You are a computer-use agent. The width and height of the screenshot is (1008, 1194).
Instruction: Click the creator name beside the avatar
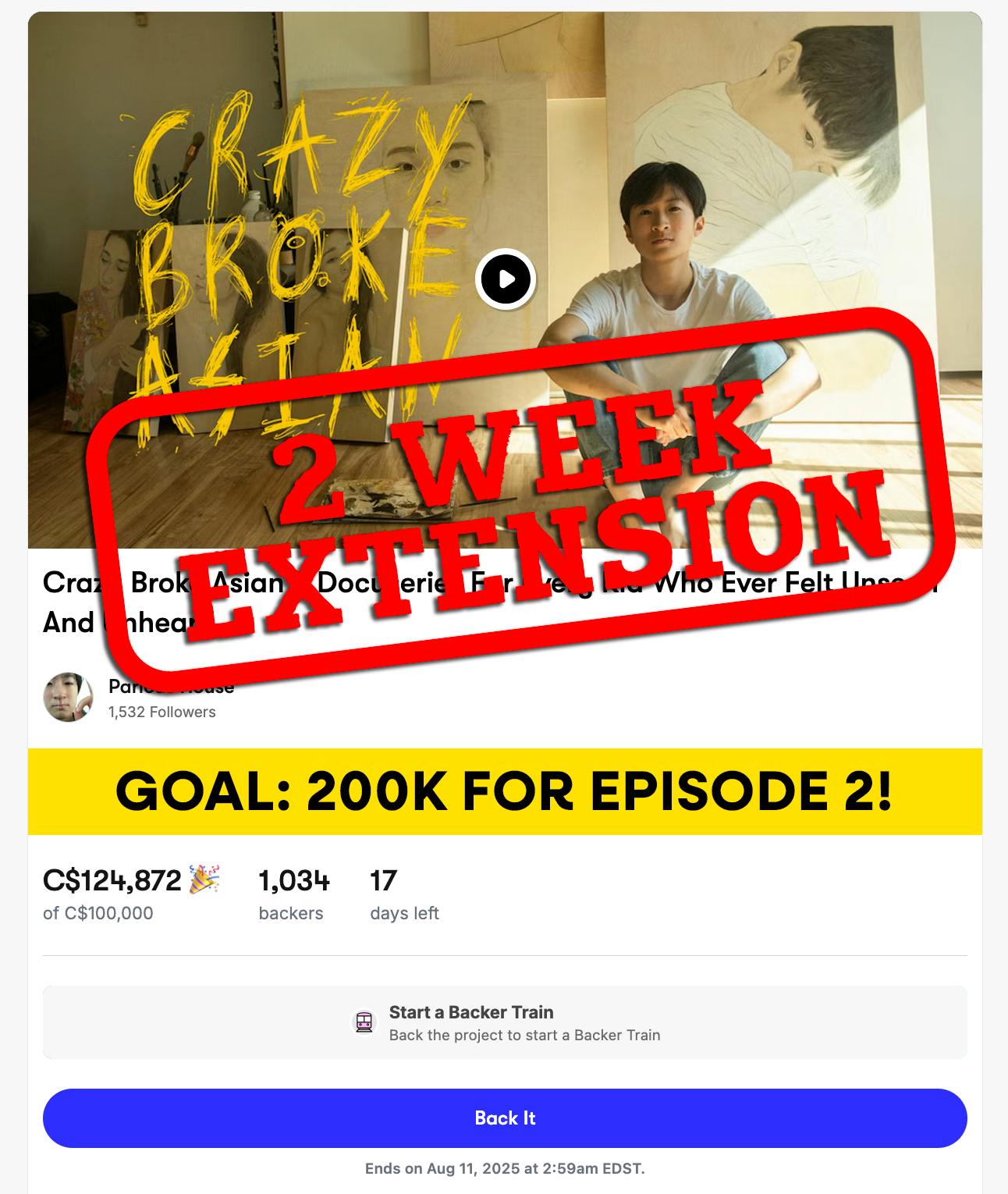point(171,687)
